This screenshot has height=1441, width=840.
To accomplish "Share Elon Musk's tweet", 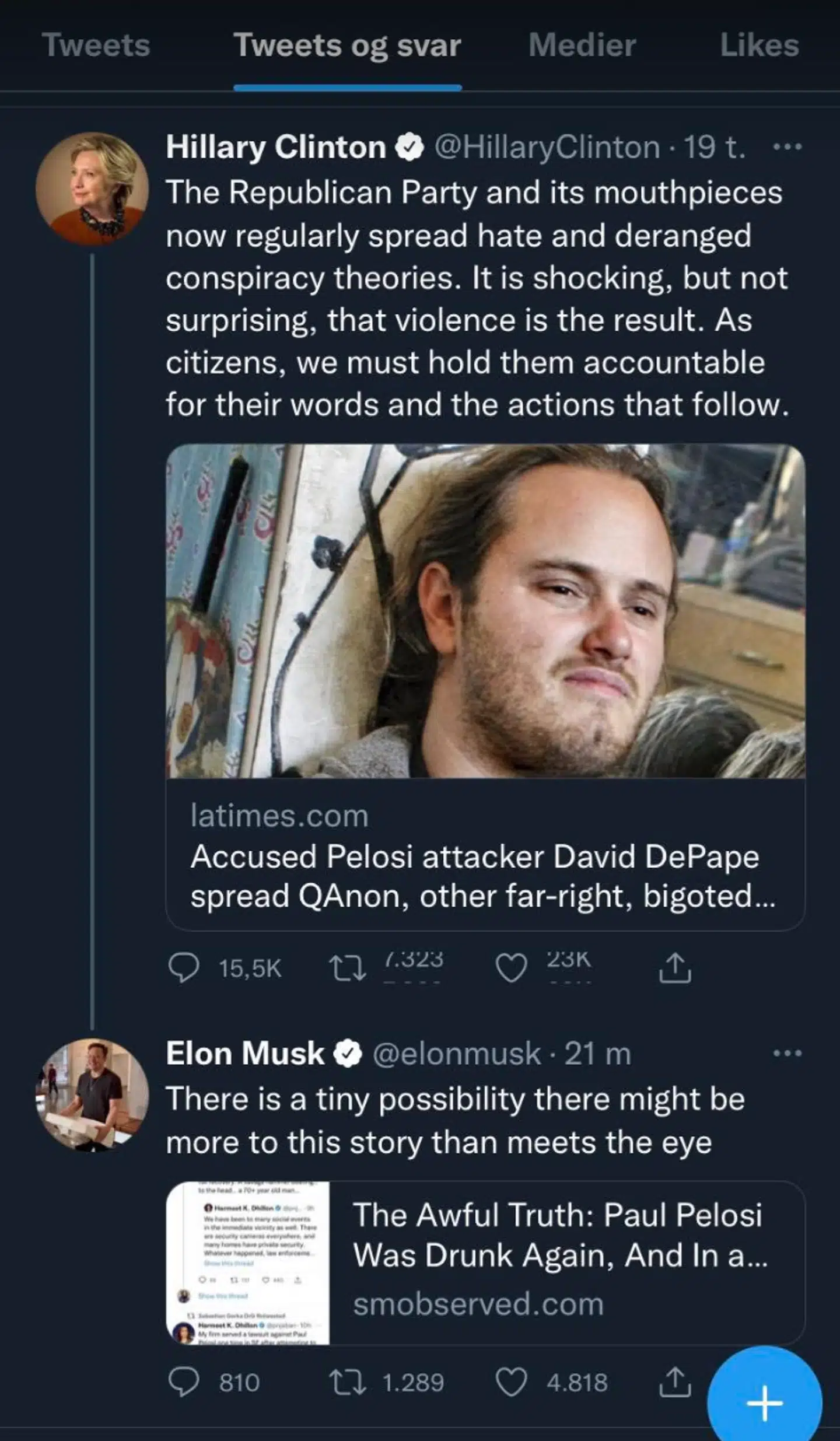I will point(675,1383).
